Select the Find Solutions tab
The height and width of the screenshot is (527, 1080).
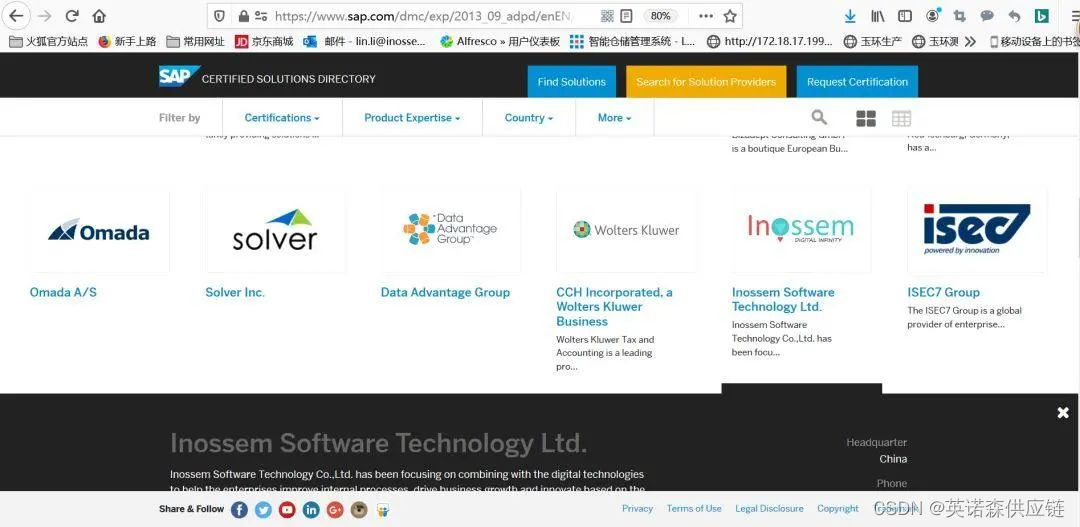coord(572,81)
